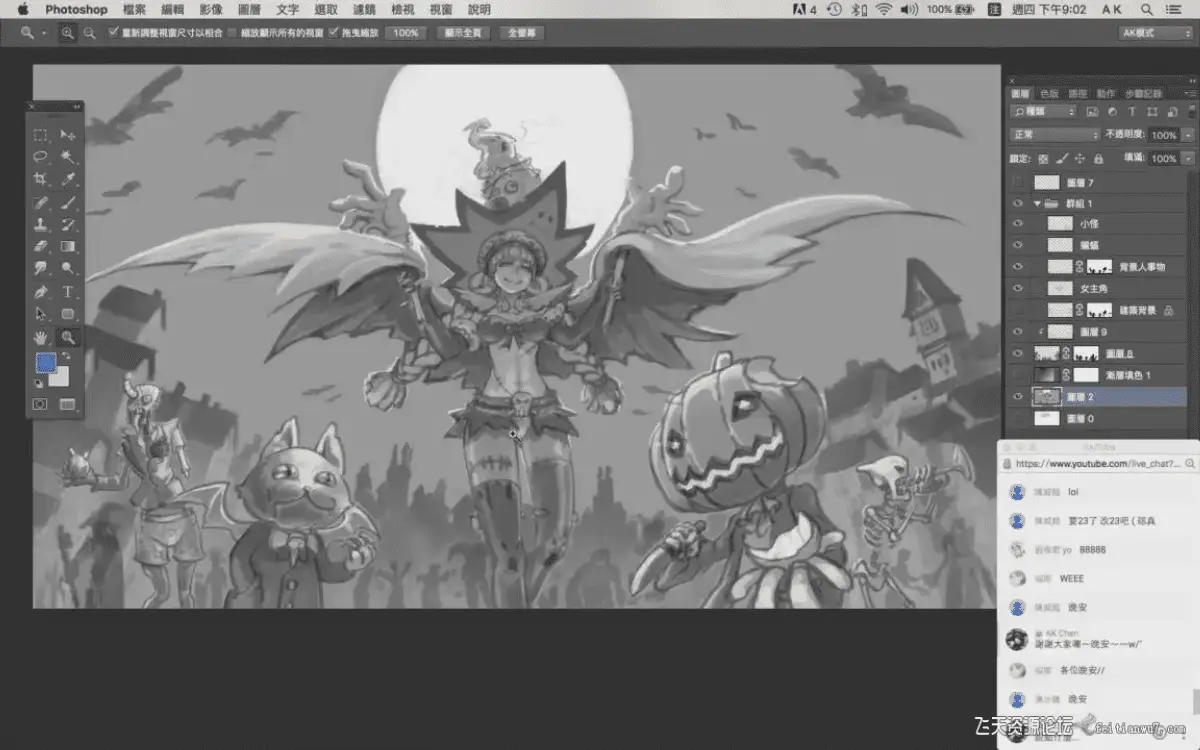Select the Healing Brush tool
This screenshot has height=750, width=1200.
point(41,202)
